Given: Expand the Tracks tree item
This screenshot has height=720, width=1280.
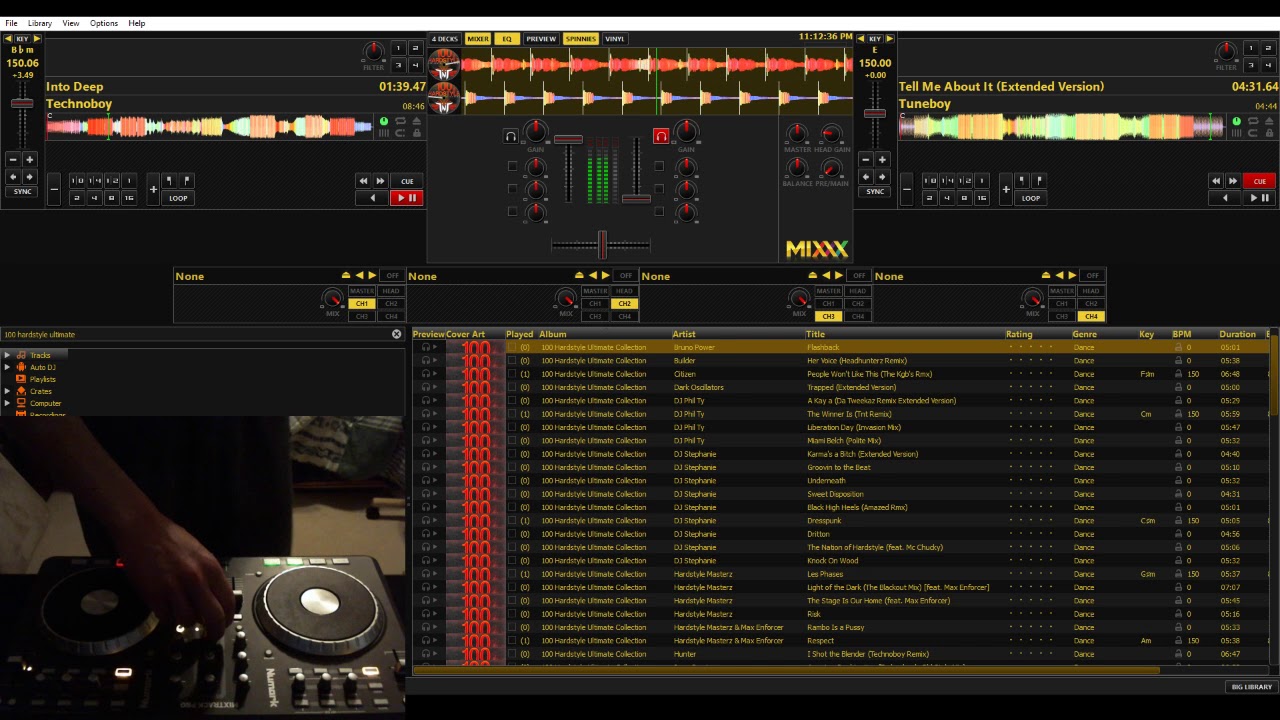Looking at the screenshot, I should tap(8, 355).
